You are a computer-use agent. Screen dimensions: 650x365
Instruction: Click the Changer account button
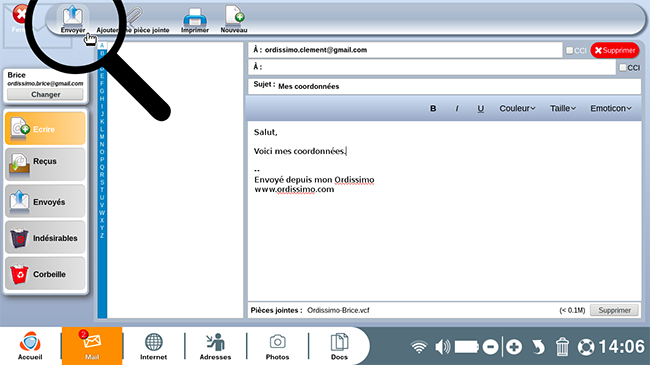point(45,95)
